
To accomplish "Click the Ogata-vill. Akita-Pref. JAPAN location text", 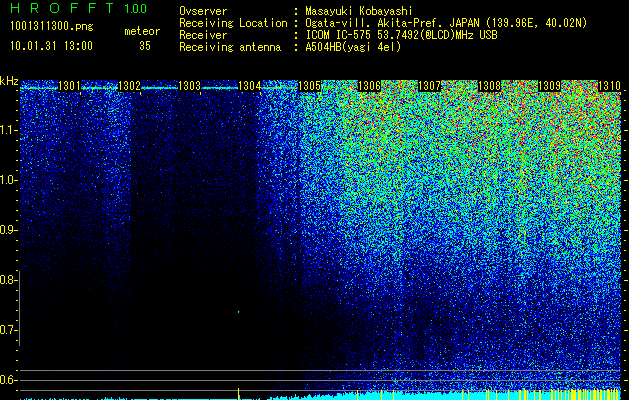I will (446, 23).
